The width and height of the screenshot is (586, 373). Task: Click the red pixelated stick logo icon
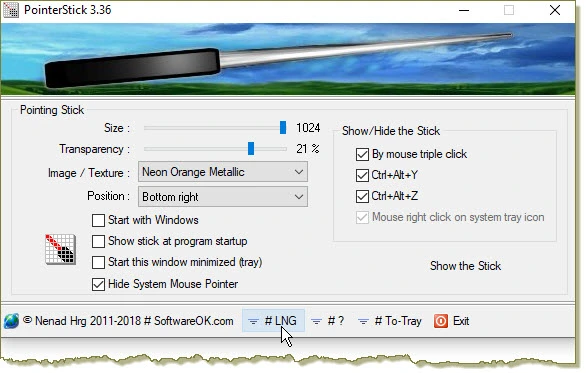(x=61, y=249)
